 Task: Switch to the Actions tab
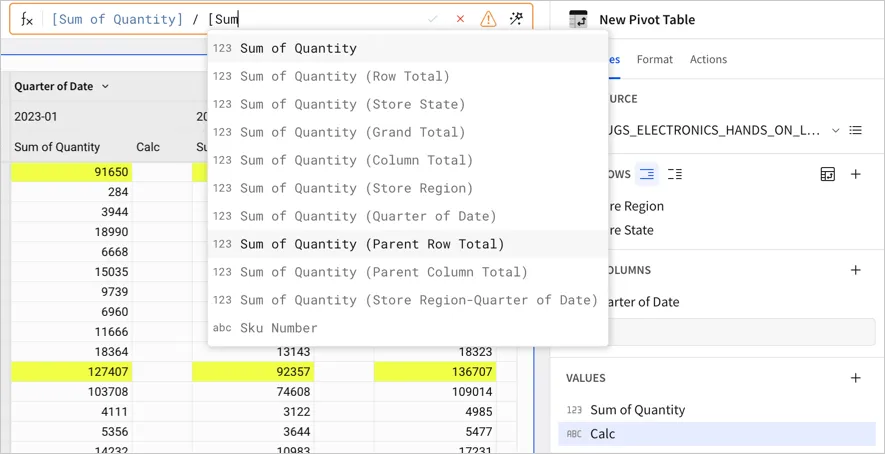(708, 59)
